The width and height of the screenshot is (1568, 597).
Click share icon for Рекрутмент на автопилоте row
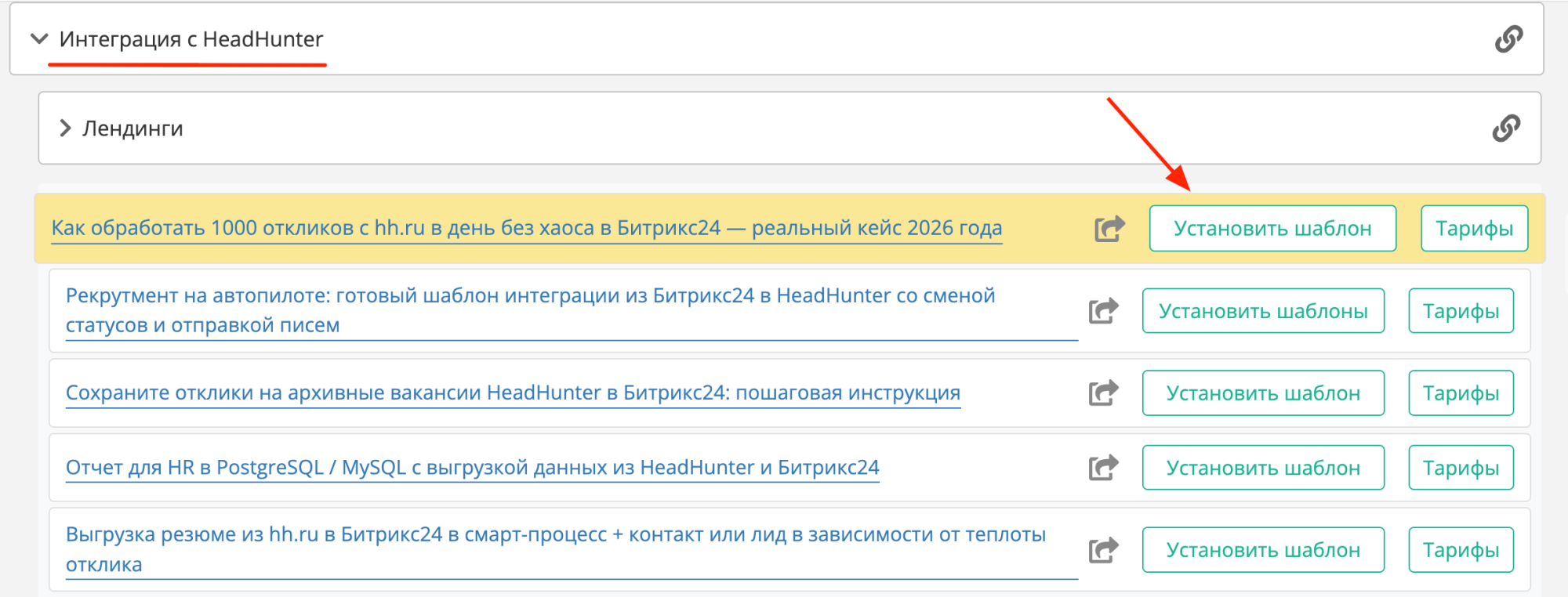[1103, 311]
